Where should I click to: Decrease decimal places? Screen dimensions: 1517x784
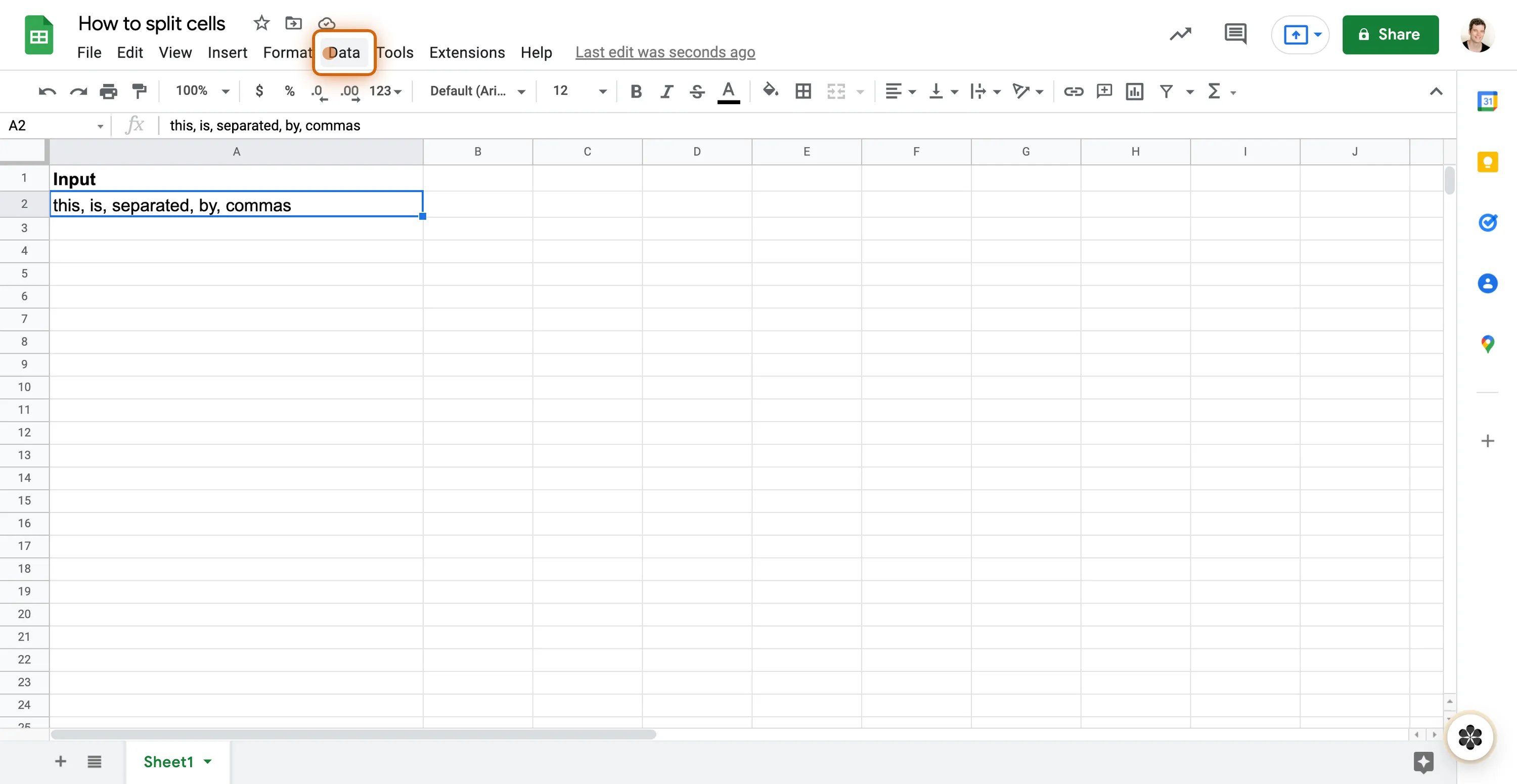click(x=319, y=92)
